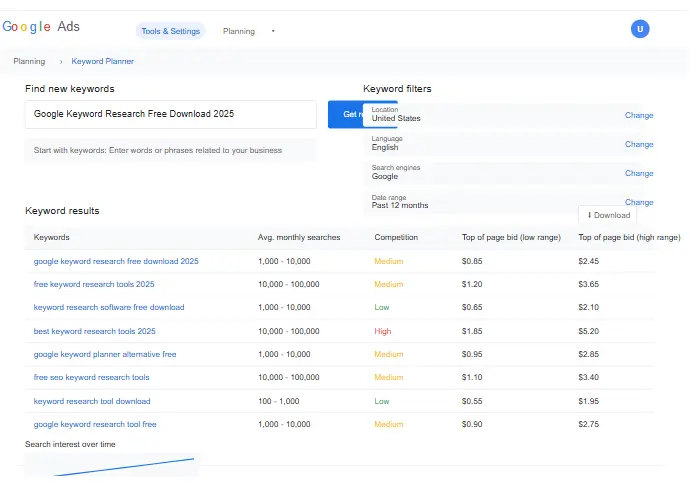Click the Google Ads logo

41,27
